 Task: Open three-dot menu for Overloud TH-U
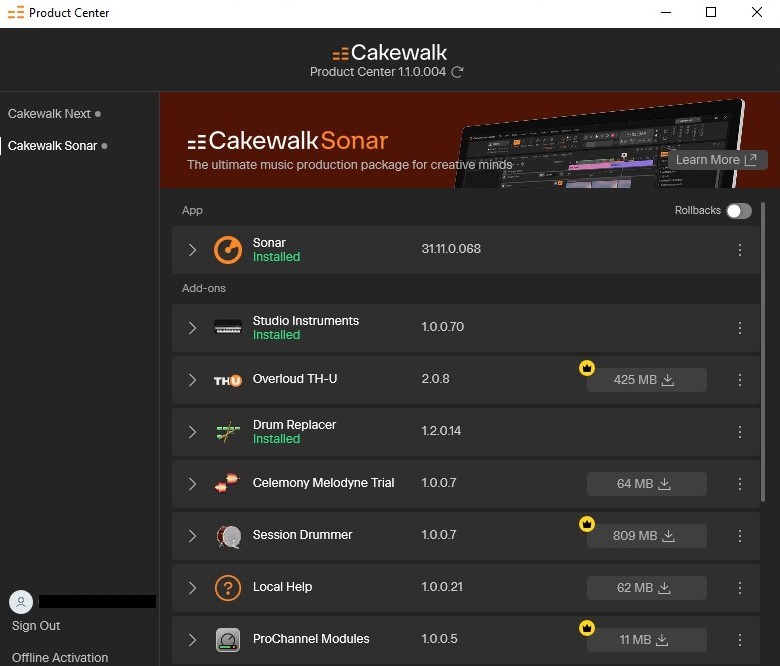[740, 380]
